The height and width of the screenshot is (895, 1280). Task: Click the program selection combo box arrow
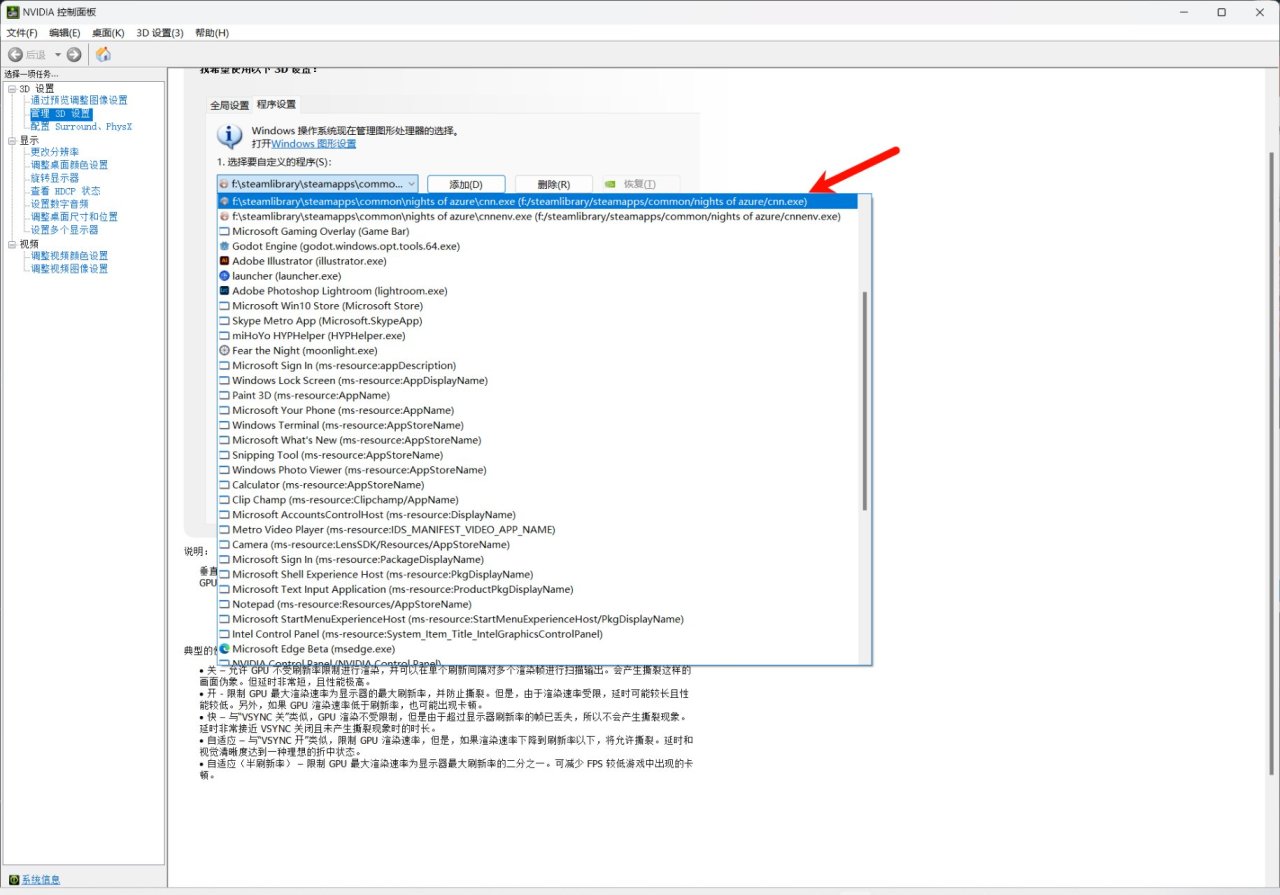point(410,184)
